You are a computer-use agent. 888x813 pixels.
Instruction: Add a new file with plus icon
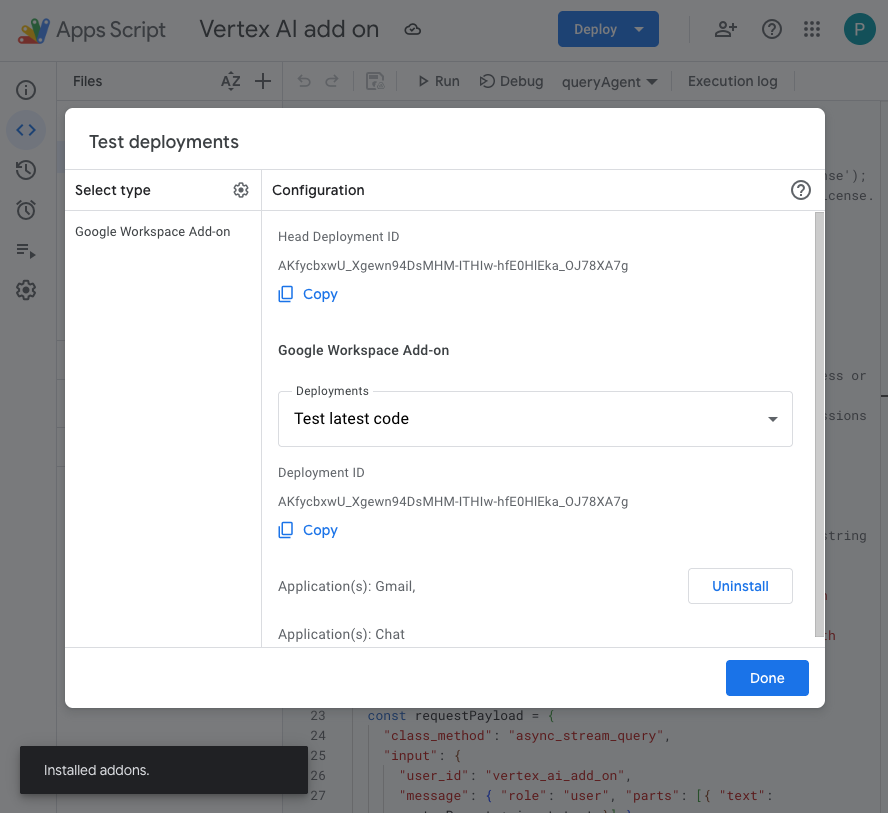coord(263,81)
